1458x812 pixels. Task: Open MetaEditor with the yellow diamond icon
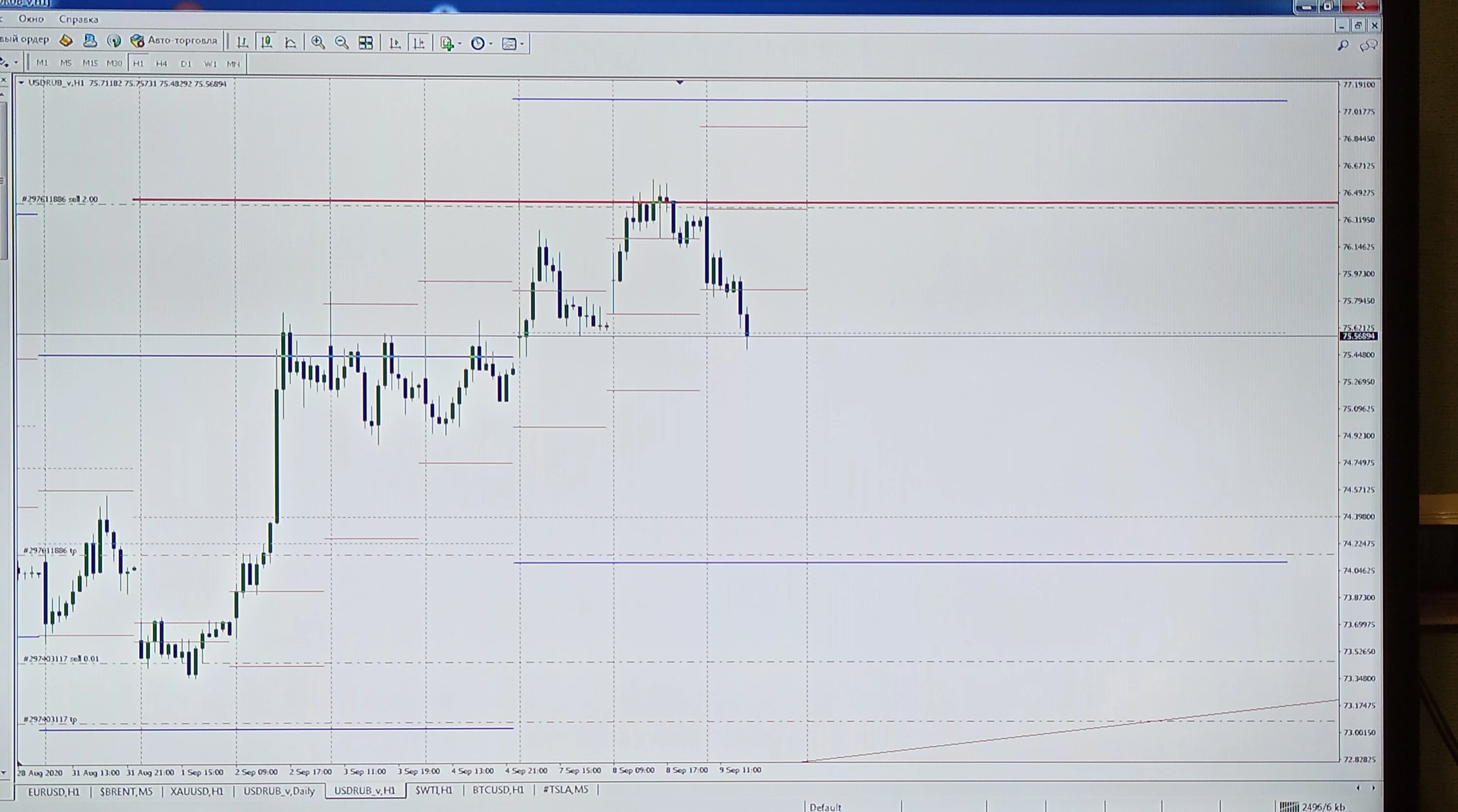[66, 40]
